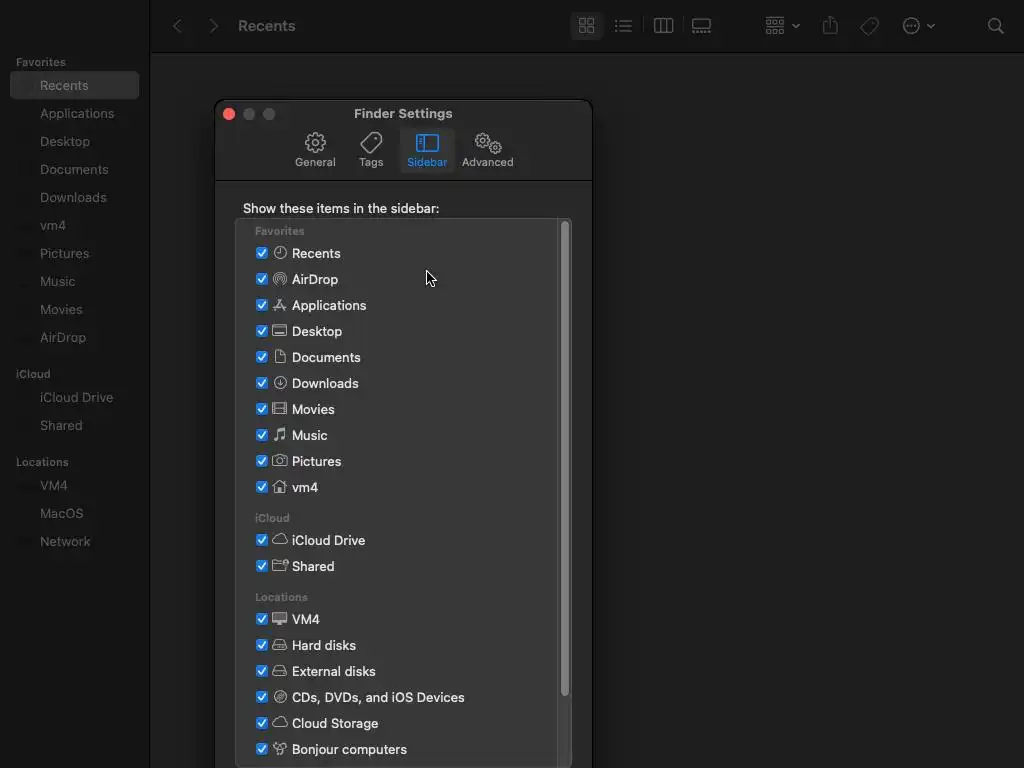This screenshot has width=1024, height=768.
Task: Toggle the VM4 computer checkbox
Action: [262, 620]
